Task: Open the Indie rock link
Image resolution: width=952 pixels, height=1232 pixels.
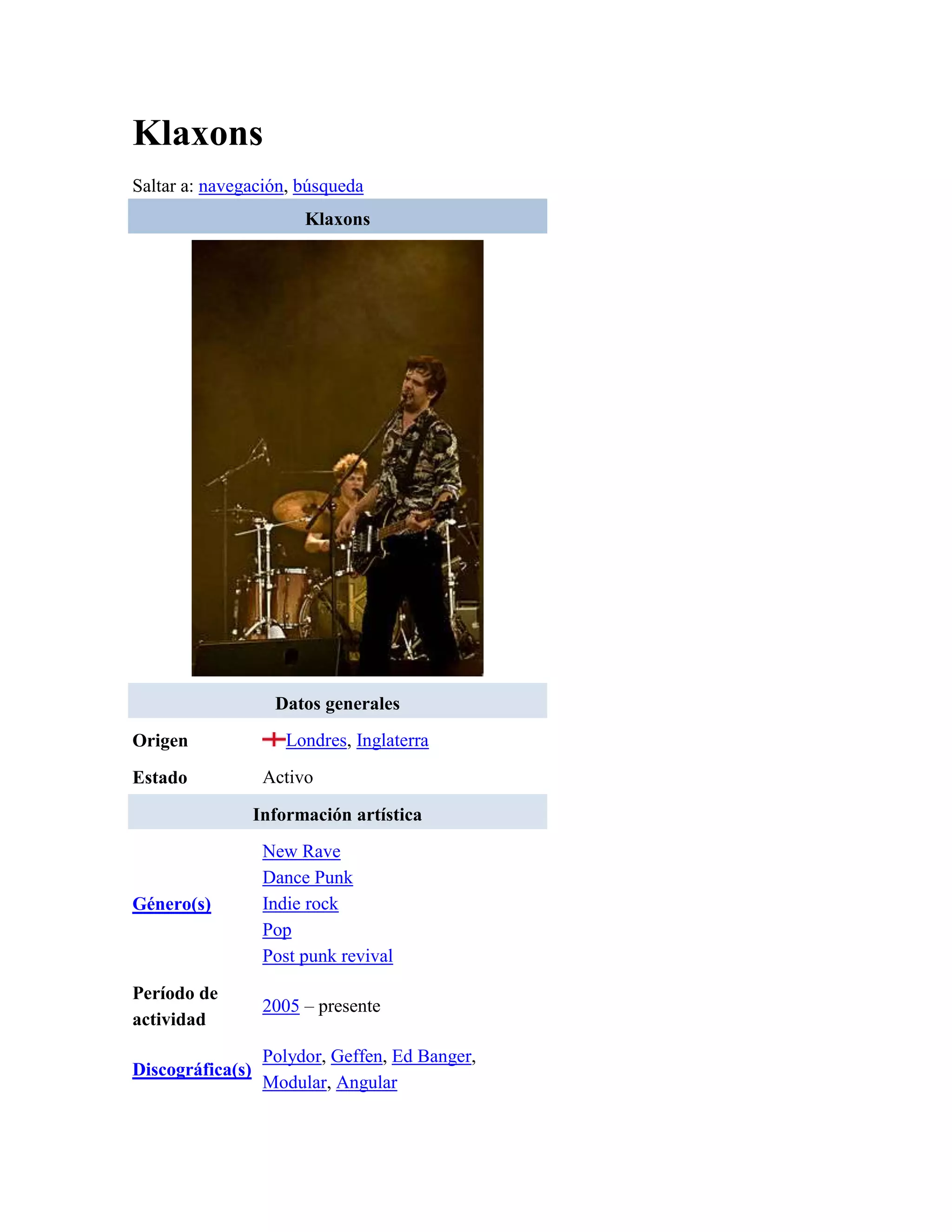Action: click(300, 904)
